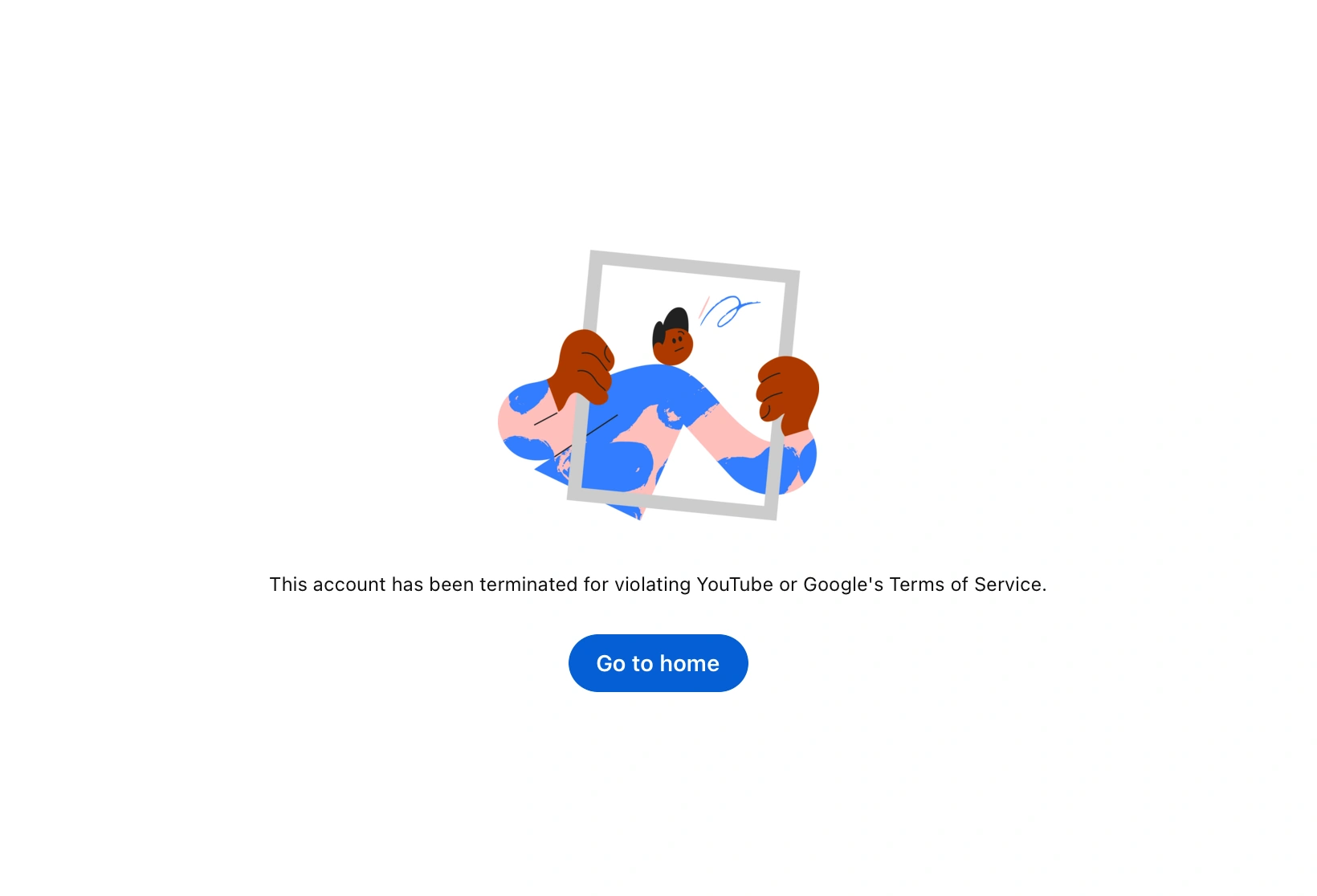
Task: Click the Terms of Service text
Action: (968, 584)
